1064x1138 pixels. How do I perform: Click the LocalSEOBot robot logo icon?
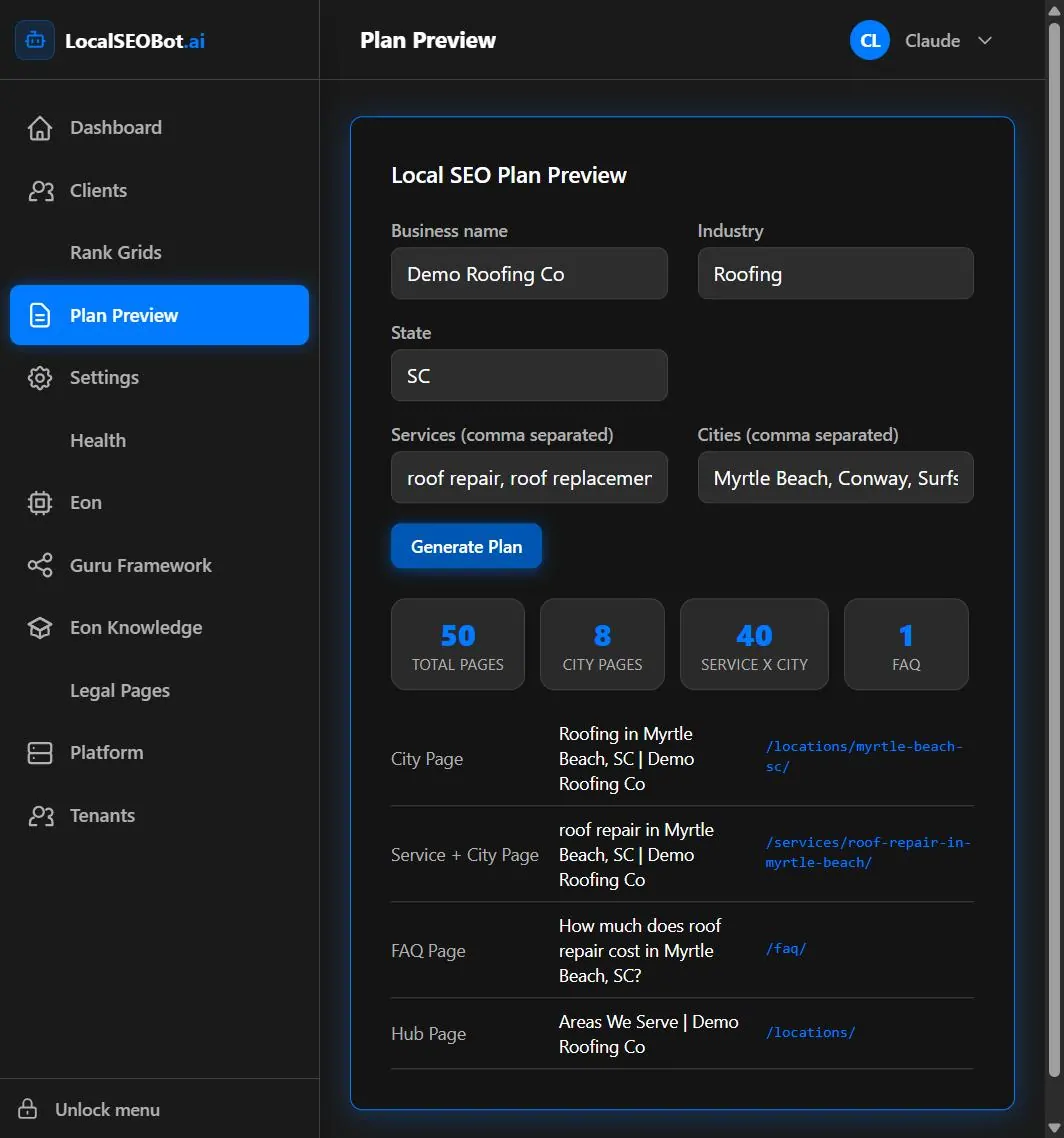35,41
